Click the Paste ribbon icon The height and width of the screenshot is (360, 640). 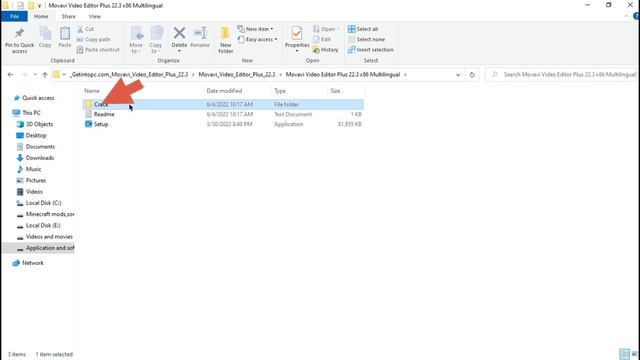tap(64, 38)
